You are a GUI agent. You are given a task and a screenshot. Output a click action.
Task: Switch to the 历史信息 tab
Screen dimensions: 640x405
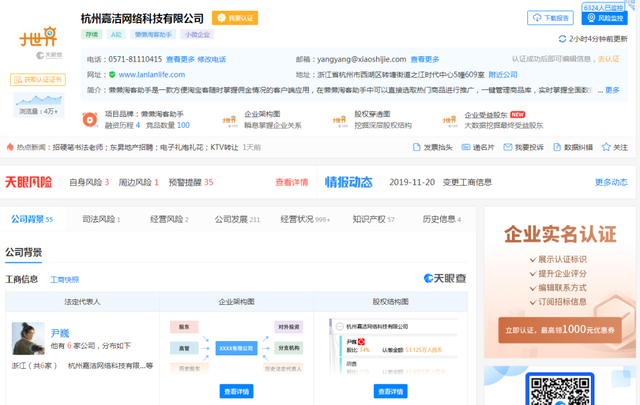pyautogui.click(x=441, y=219)
